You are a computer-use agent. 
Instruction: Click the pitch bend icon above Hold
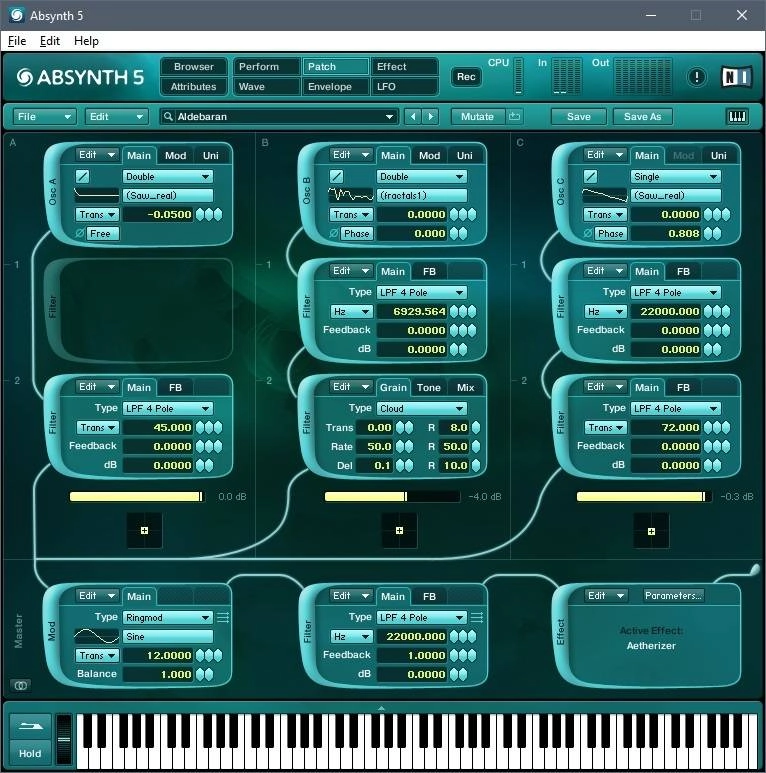[30, 726]
